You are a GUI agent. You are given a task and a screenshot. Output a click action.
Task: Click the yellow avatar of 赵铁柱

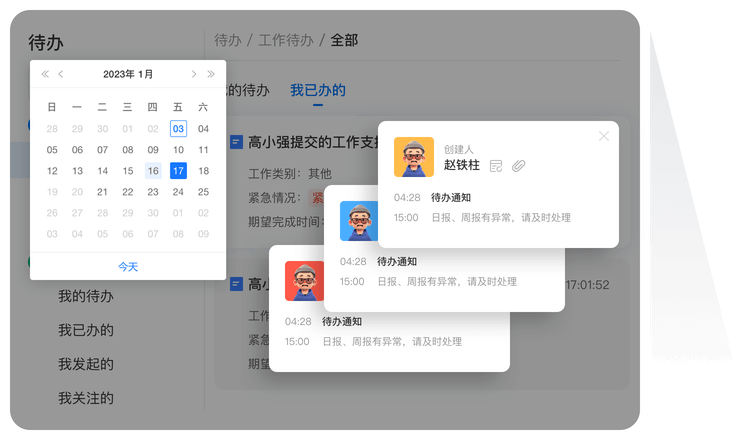coord(413,157)
